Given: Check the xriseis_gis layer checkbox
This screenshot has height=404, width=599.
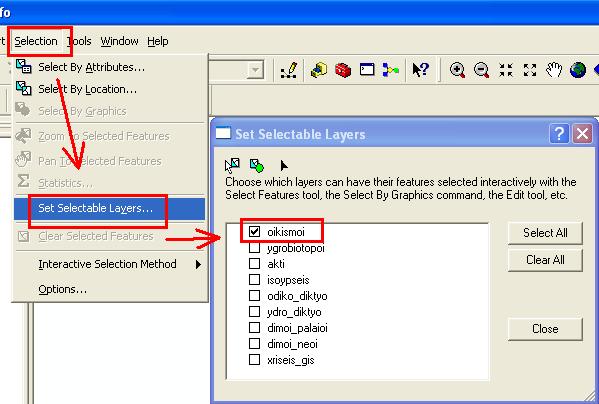Looking at the screenshot, I should [x=254, y=360].
